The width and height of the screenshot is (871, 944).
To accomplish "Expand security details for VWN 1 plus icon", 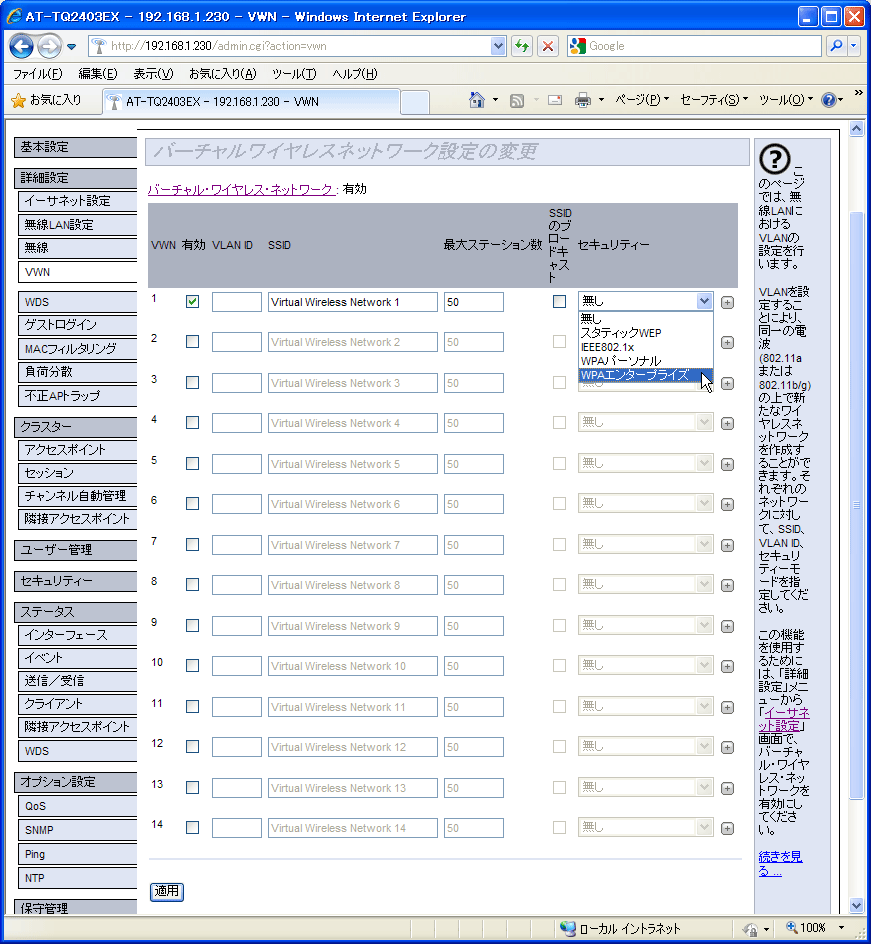I will point(727,302).
